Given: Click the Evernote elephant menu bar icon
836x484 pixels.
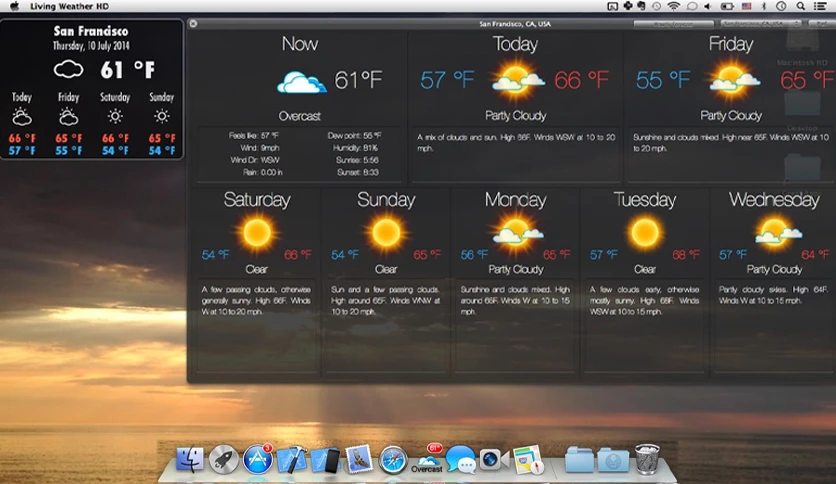Looking at the screenshot, I should [641, 6].
